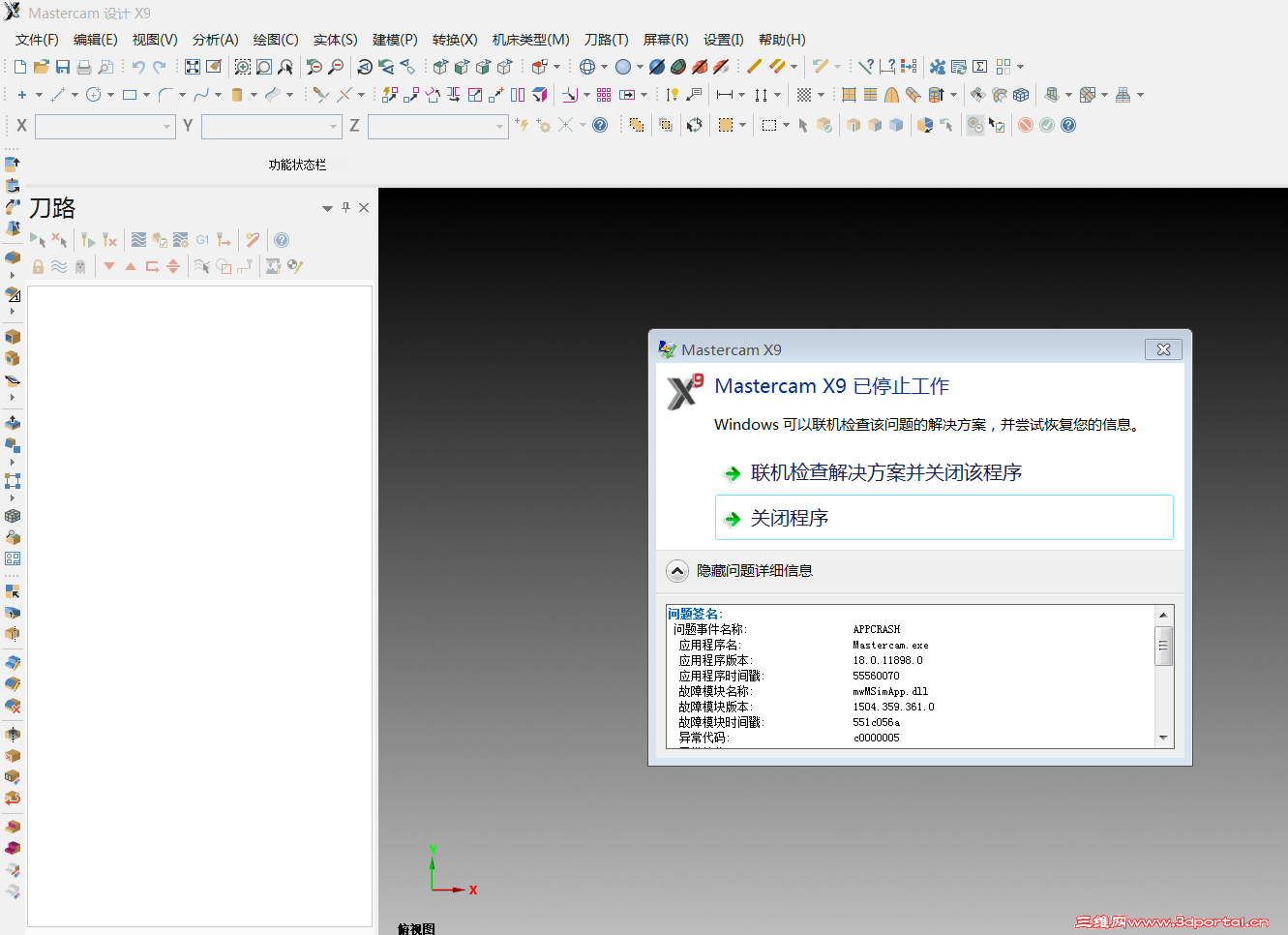Click the yellow light bulb smart dimension icon
The image size is (1288, 935).
coord(673,95)
